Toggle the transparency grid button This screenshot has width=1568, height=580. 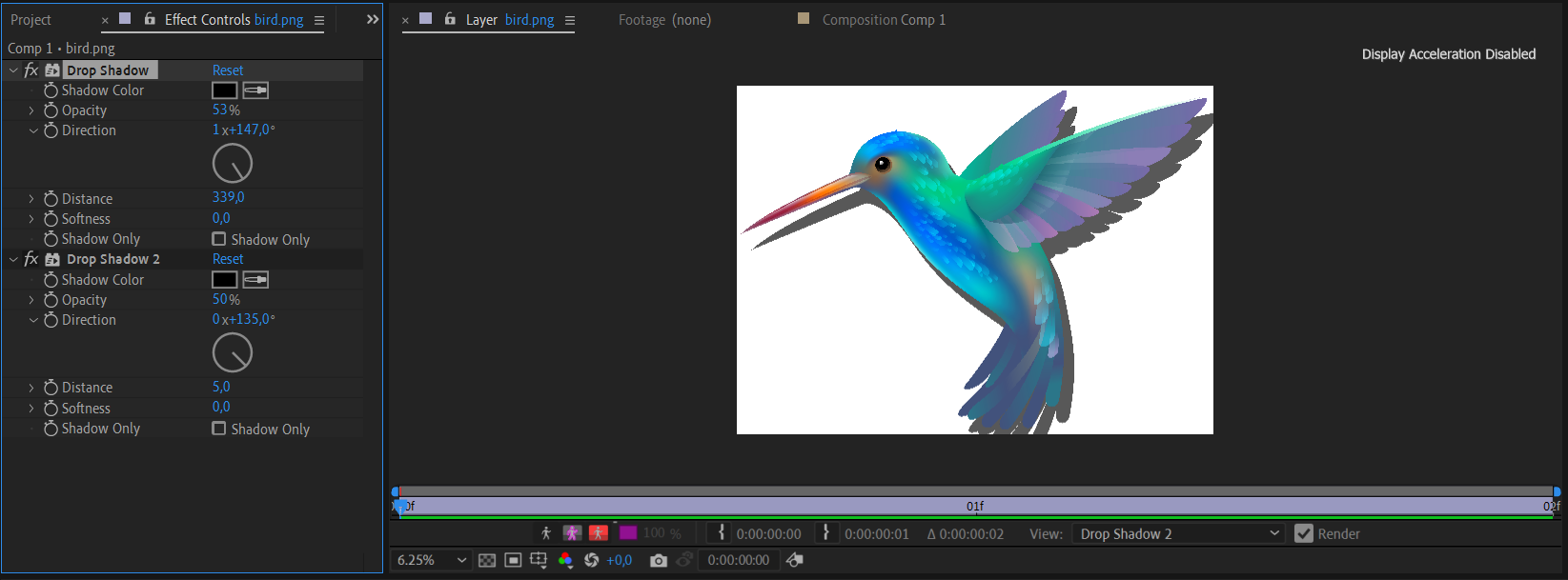(x=487, y=560)
